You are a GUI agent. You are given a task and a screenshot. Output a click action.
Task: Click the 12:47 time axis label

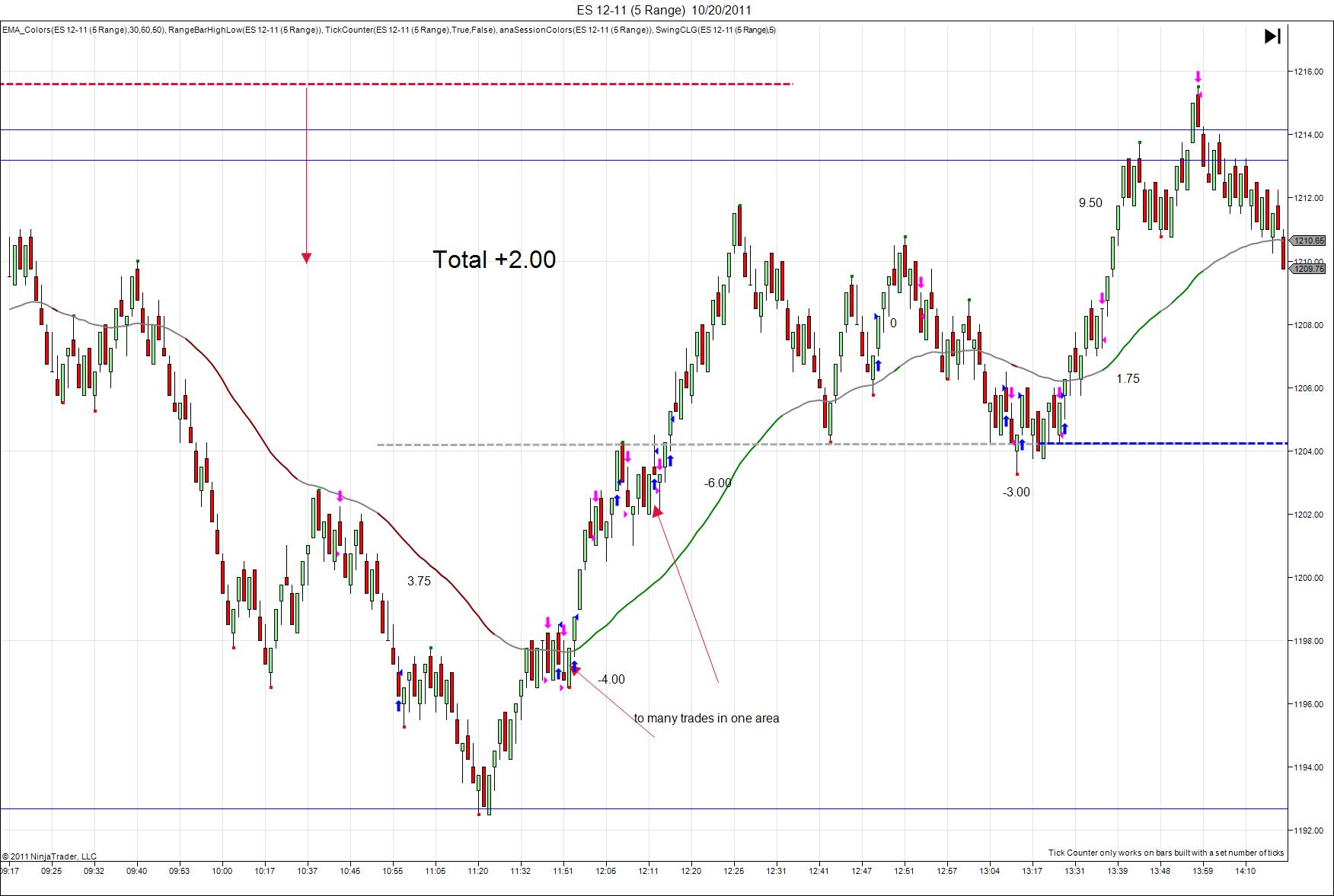coord(862,871)
